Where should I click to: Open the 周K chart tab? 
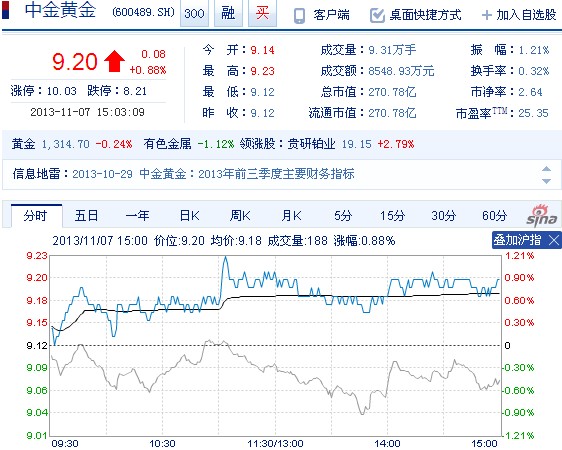240,216
